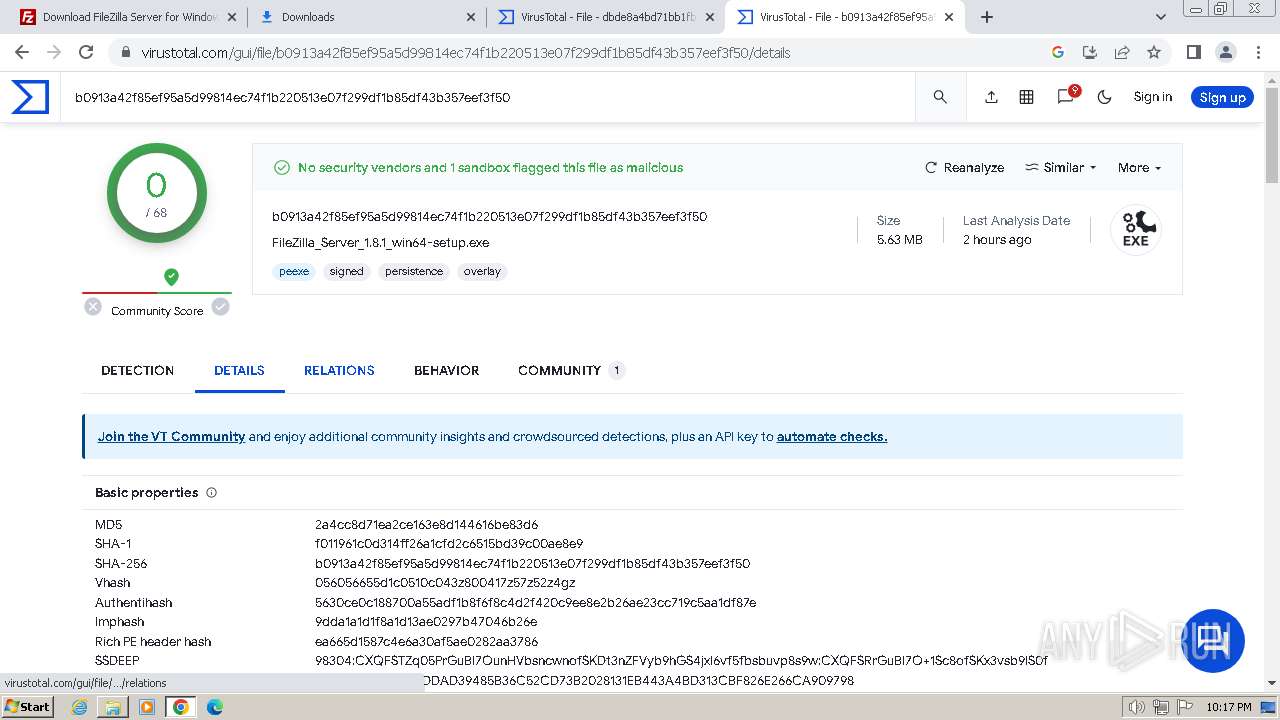The image size is (1280, 720).
Task: Click the Sign in link
Action: tap(1152, 97)
